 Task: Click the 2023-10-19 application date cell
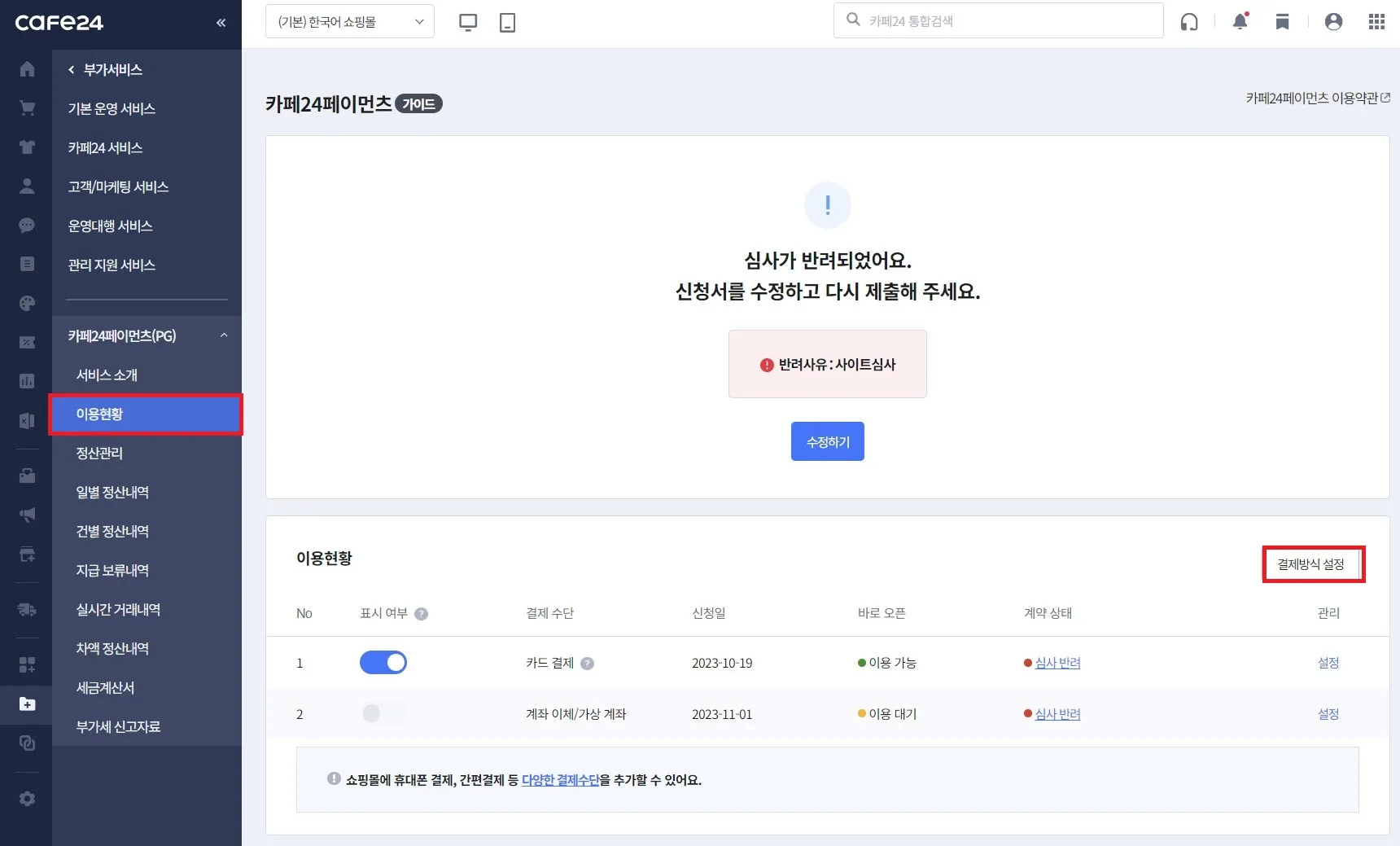click(722, 663)
